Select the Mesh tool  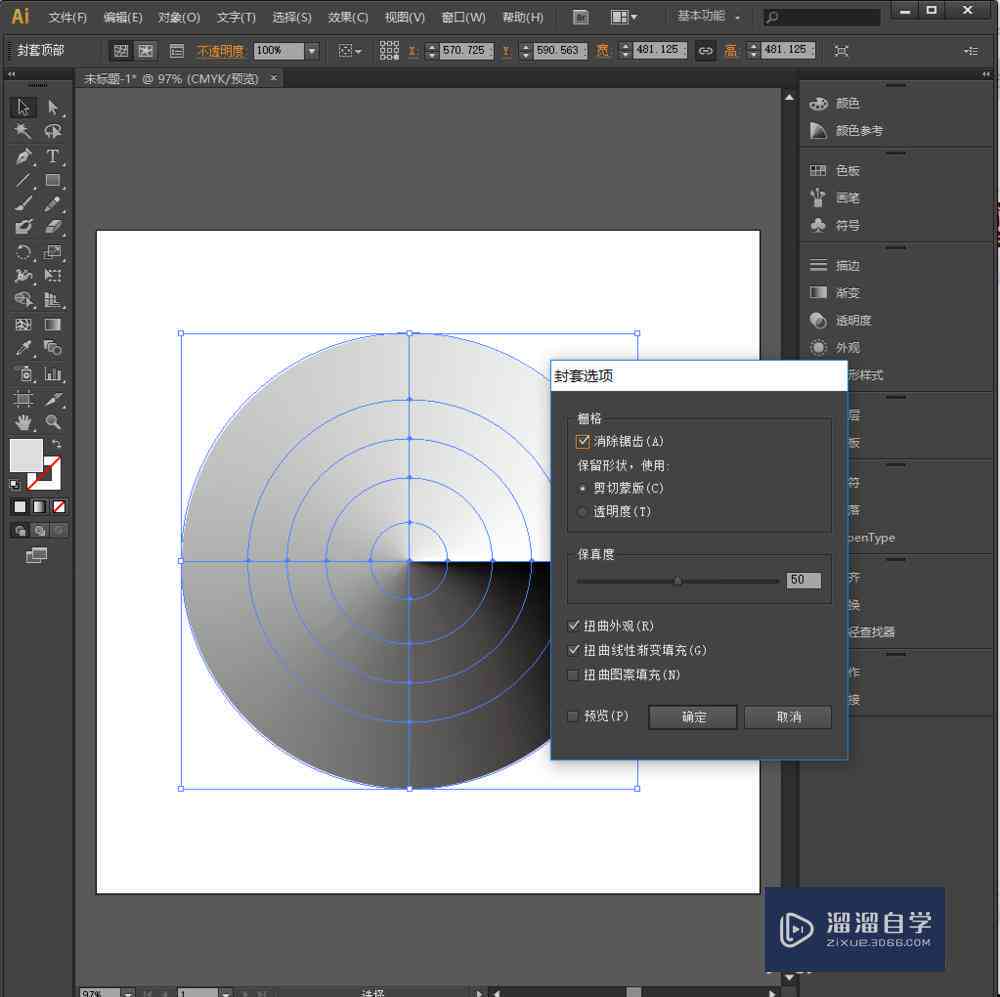23,325
